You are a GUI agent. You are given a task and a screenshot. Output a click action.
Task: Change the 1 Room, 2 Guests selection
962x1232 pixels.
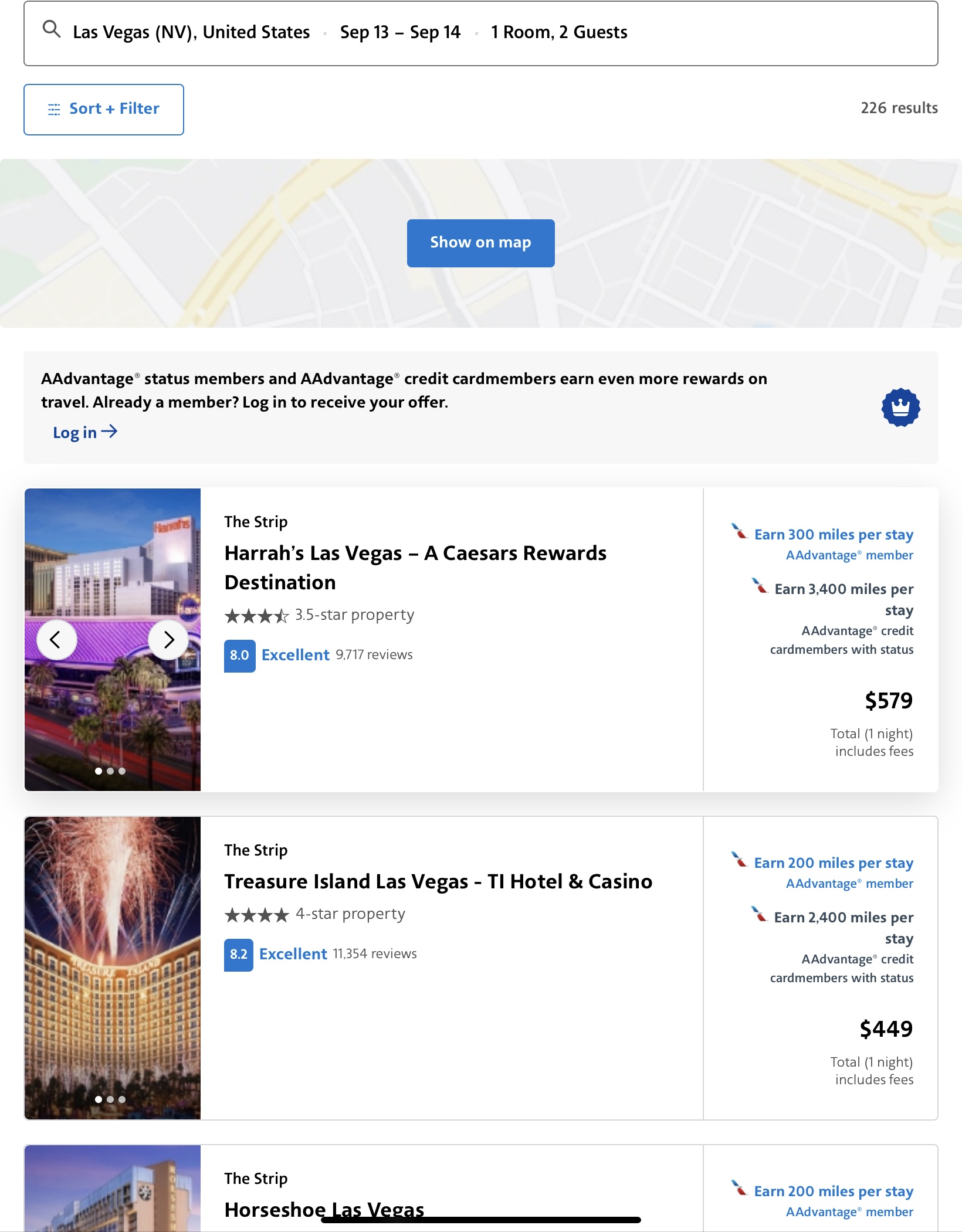tap(558, 32)
